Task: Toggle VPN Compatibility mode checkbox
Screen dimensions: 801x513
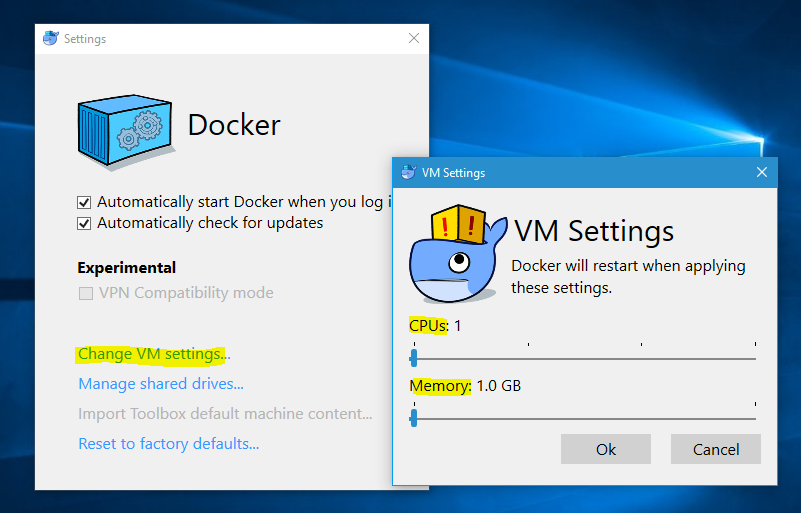Action: click(85, 294)
